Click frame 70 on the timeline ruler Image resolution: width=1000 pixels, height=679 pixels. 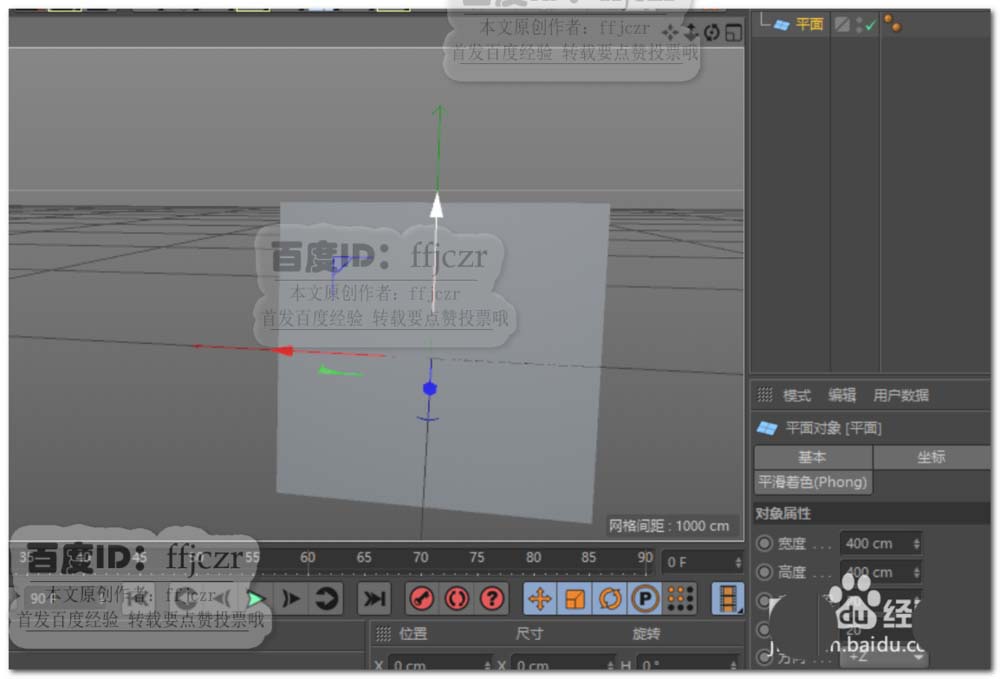coord(421,558)
